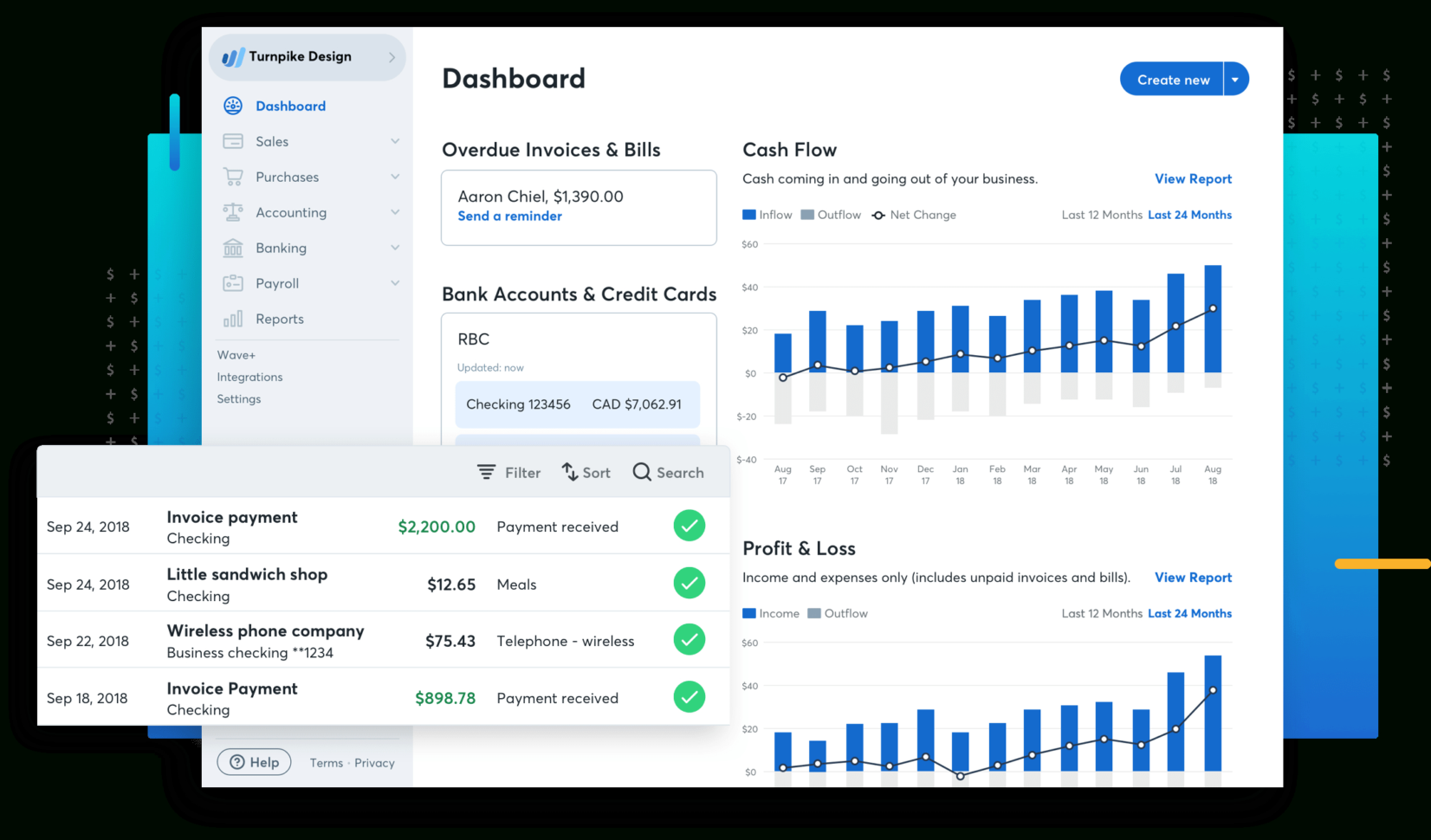Select the Checking 123456 account row
The width and height of the screenshot is (1431, 840).
coord(578,404)
